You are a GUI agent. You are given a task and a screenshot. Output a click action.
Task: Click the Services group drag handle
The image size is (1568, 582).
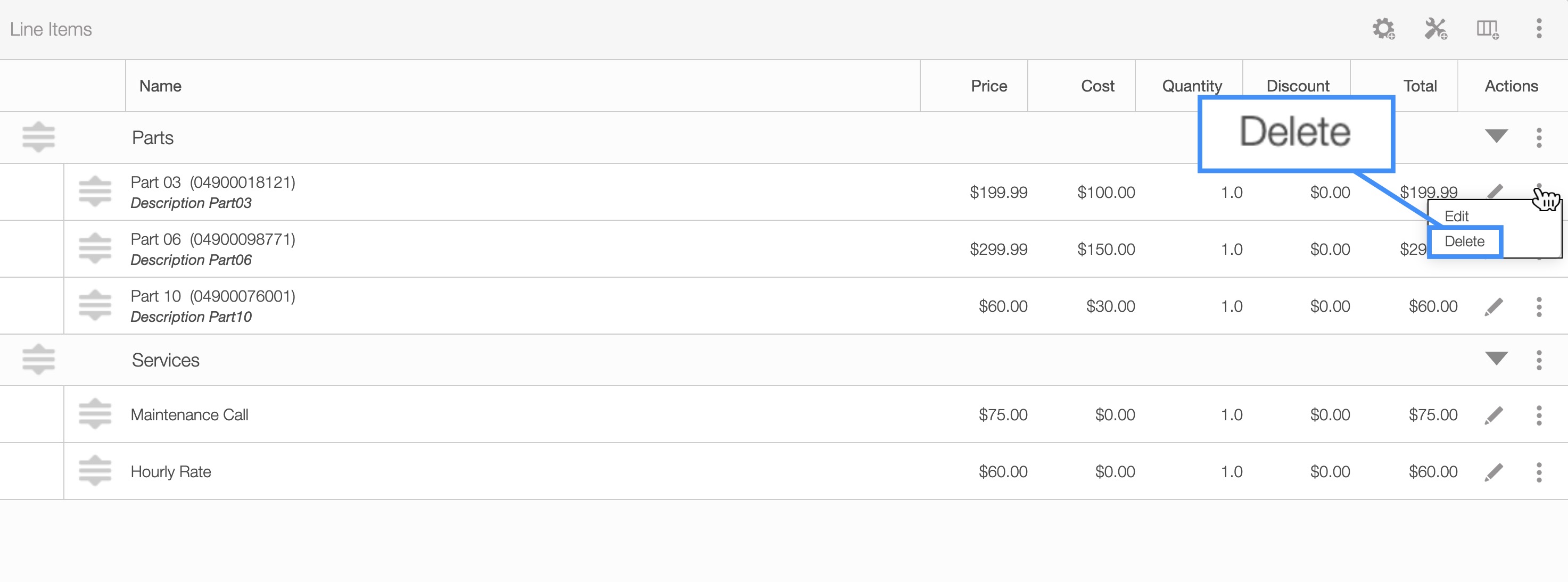point(38,360)
